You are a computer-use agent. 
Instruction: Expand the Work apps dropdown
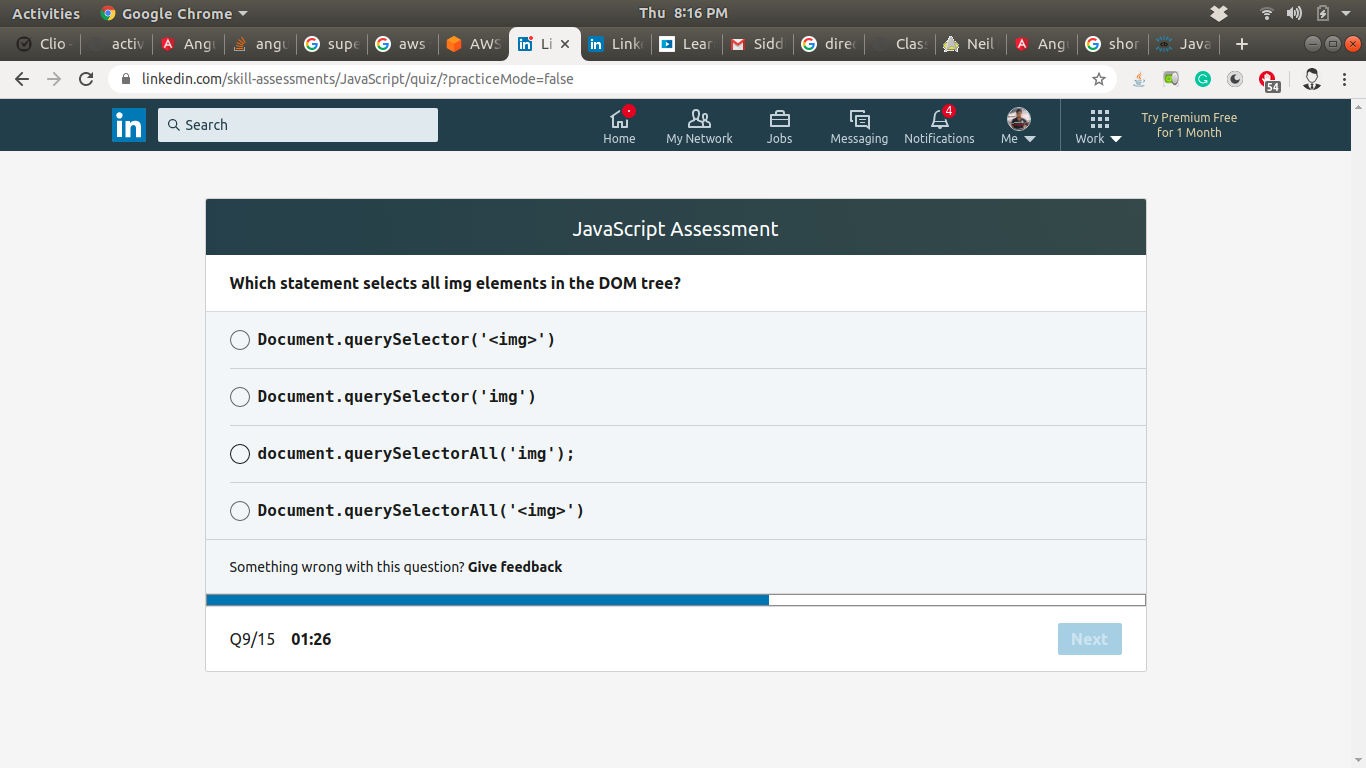click(1099, 127)
